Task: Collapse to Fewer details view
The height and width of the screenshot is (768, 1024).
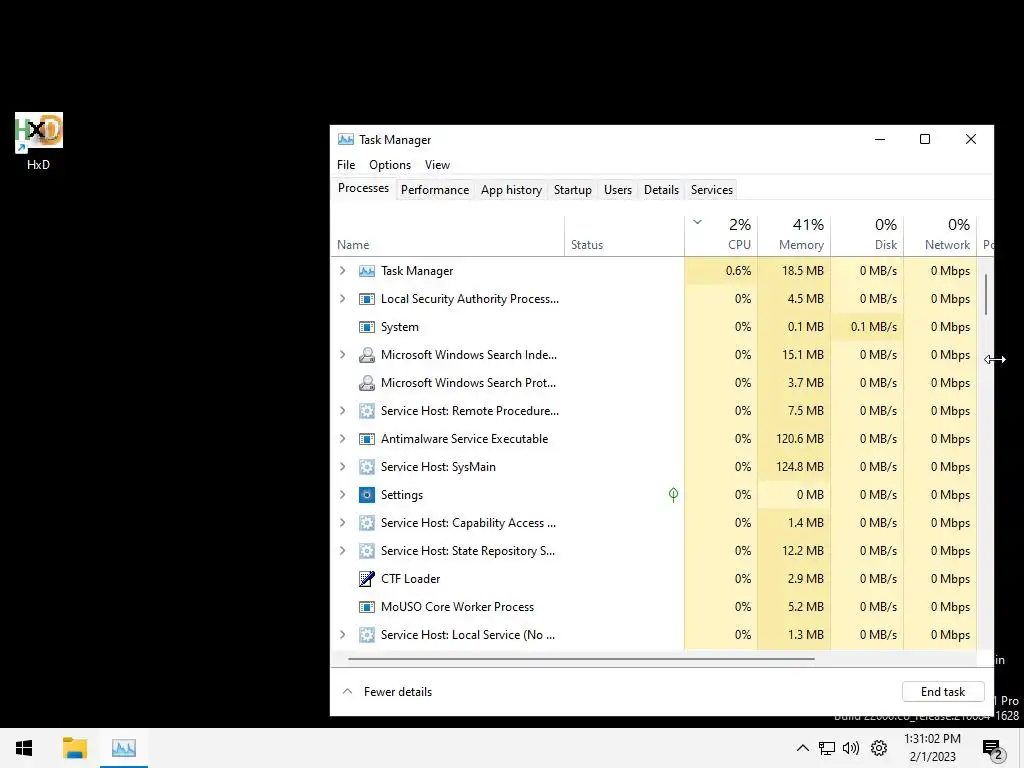Action: (387, 692)
